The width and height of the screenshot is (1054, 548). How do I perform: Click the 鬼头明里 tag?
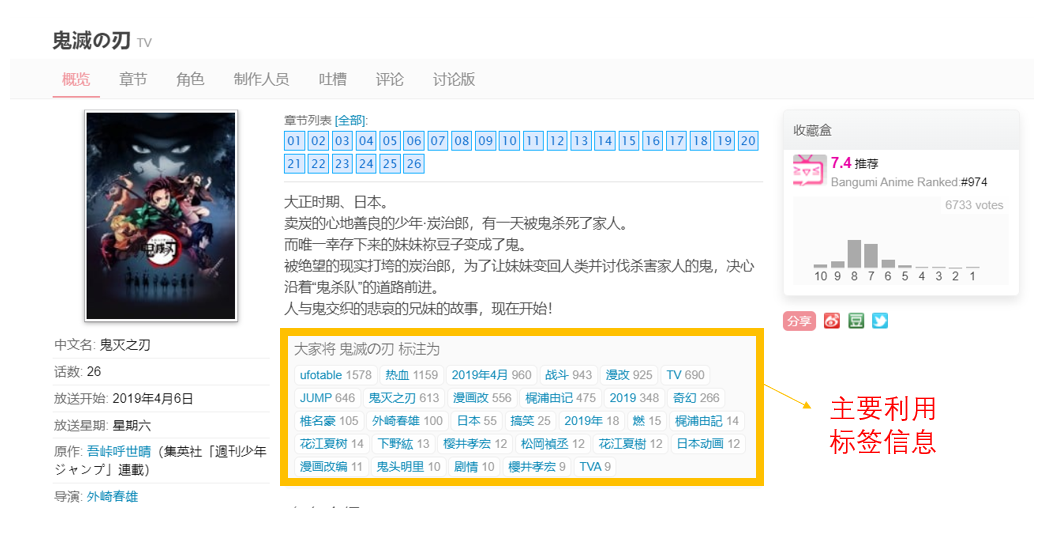pos(408,466)
